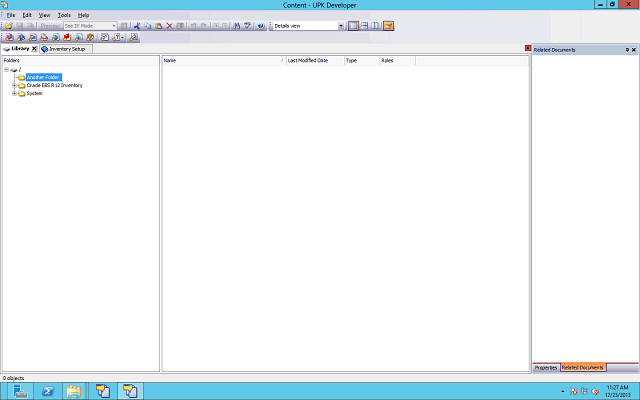The width and height of the screenshot is (640, 400).
Task: Click last icon in creation toolbar
Action: click(x=133, y=38)
